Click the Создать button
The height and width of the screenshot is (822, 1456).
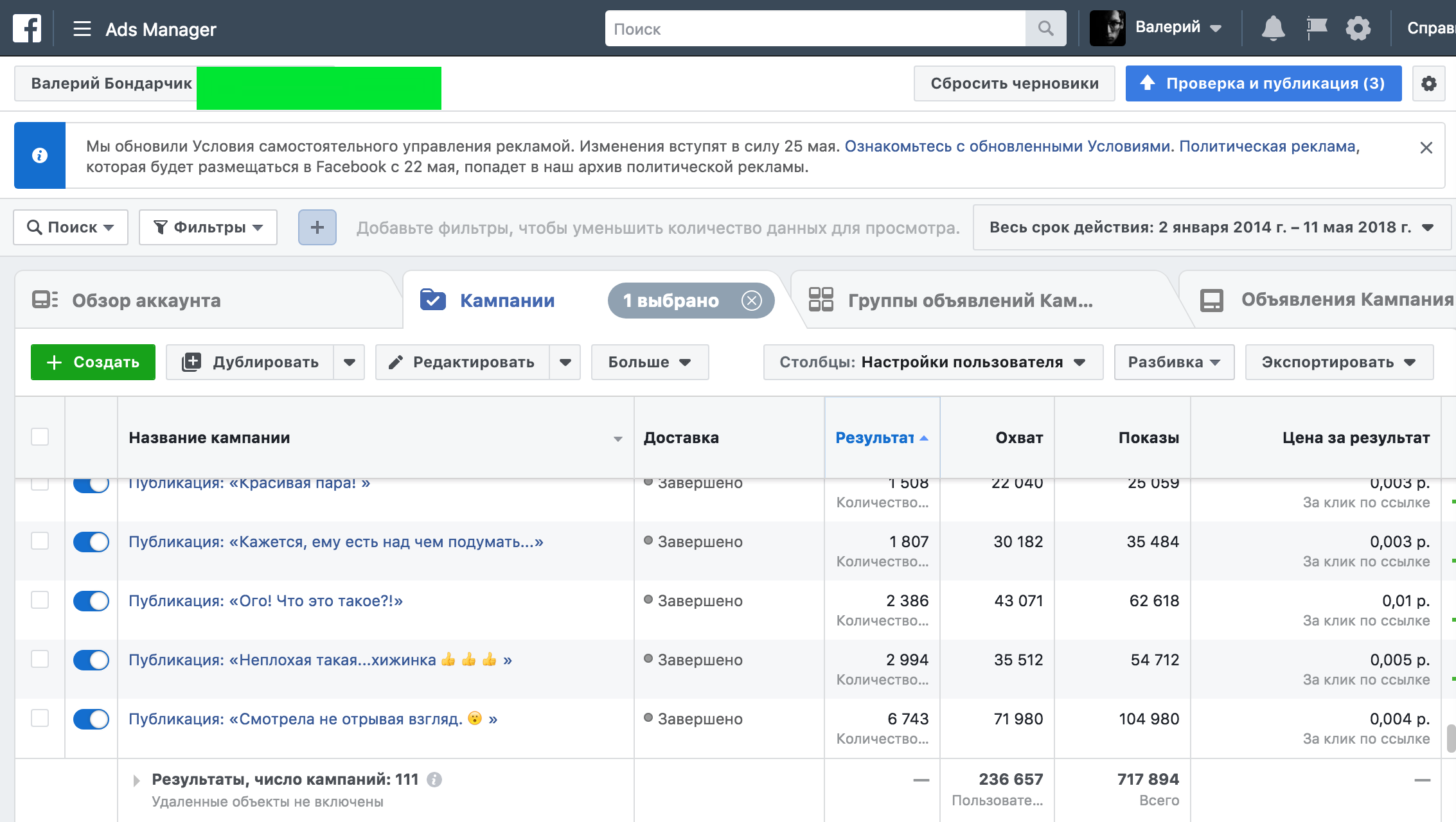[93, 362]
